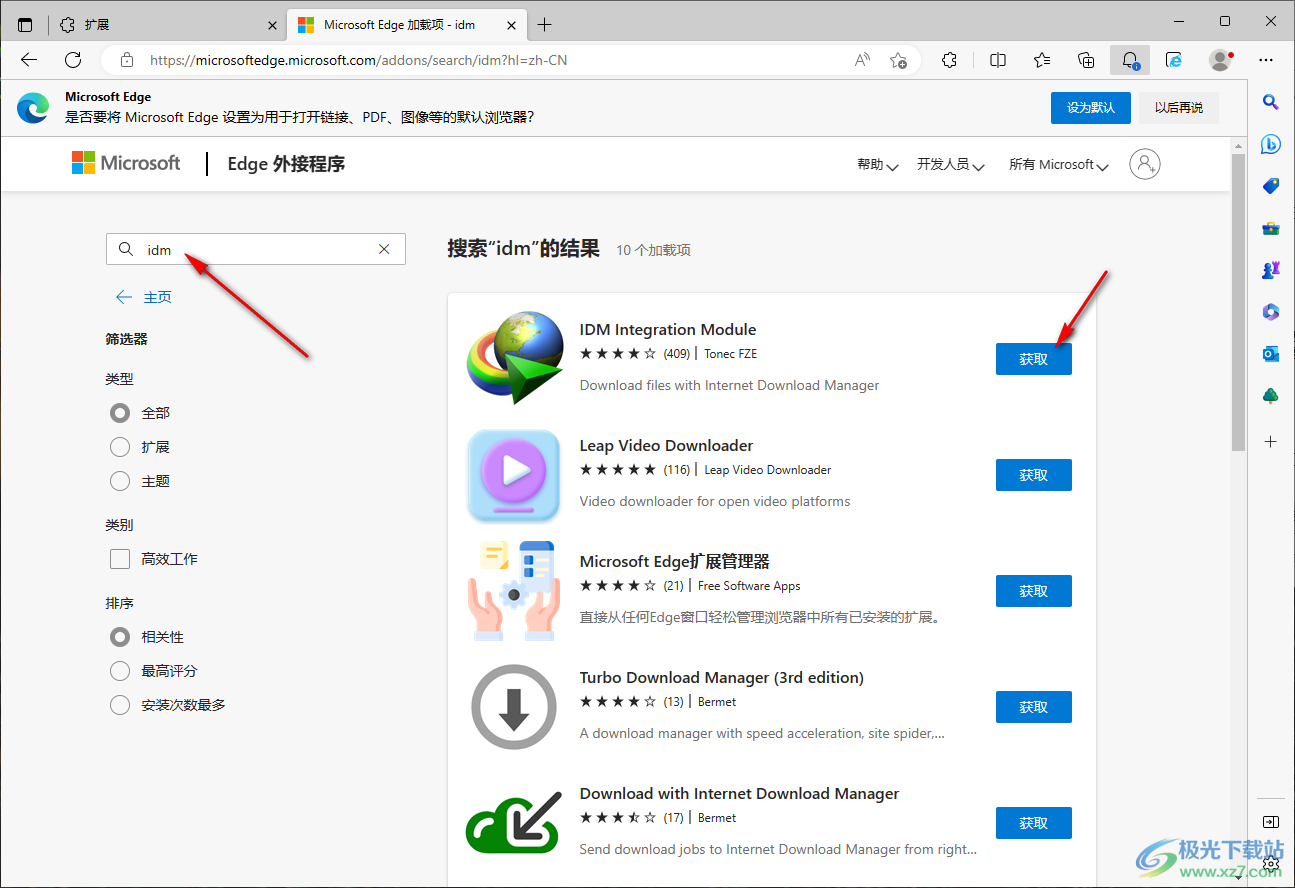The width and height of the screenshot is (1295, 888).
Task: Sign in via account icon on page
Action: tap(1145, 164)
